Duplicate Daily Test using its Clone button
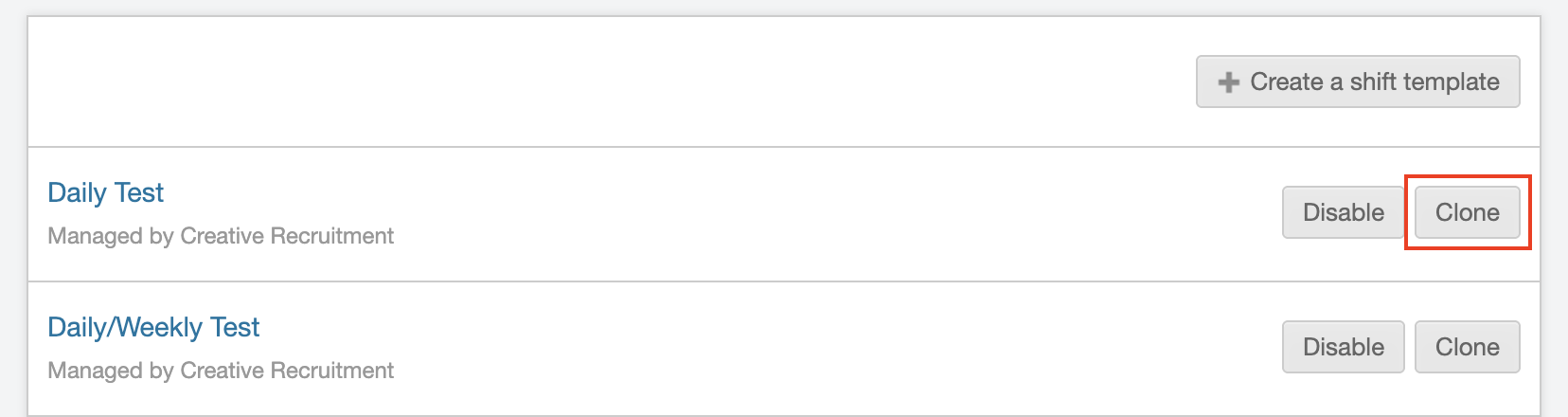 (x=1467, y=212)
